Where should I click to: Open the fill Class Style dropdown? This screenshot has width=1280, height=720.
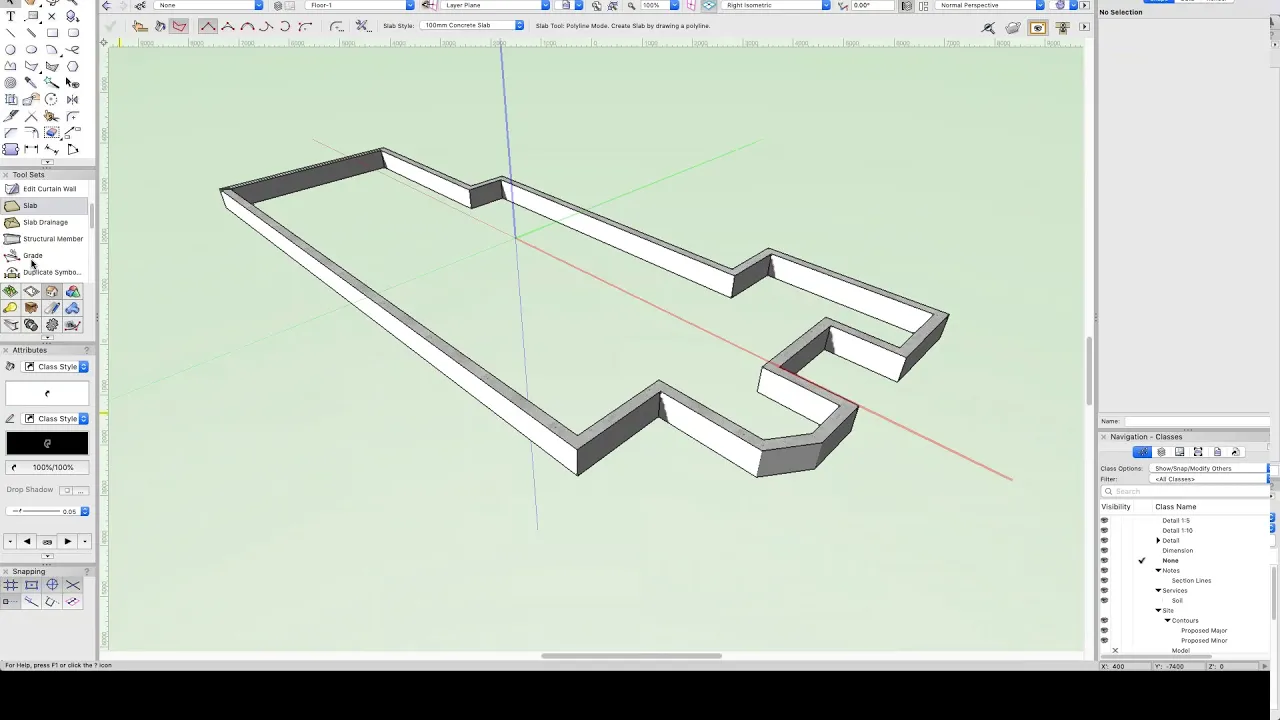56,367
